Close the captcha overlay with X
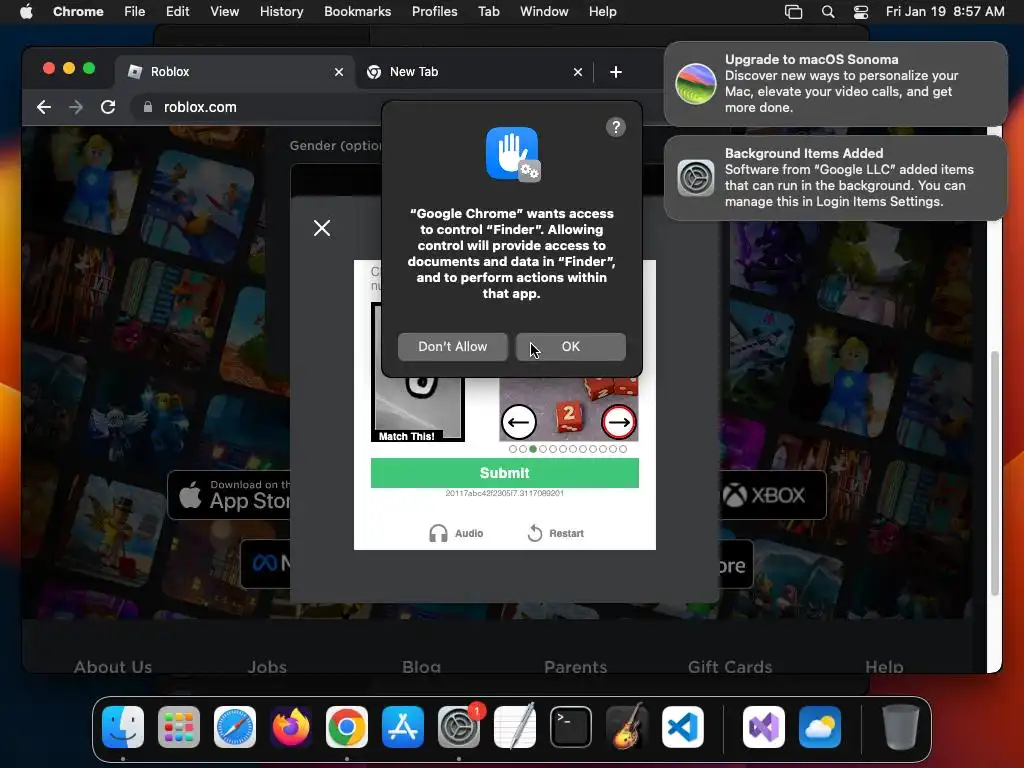The width and height of the screenshot is (1024, 768). (322, 228)
